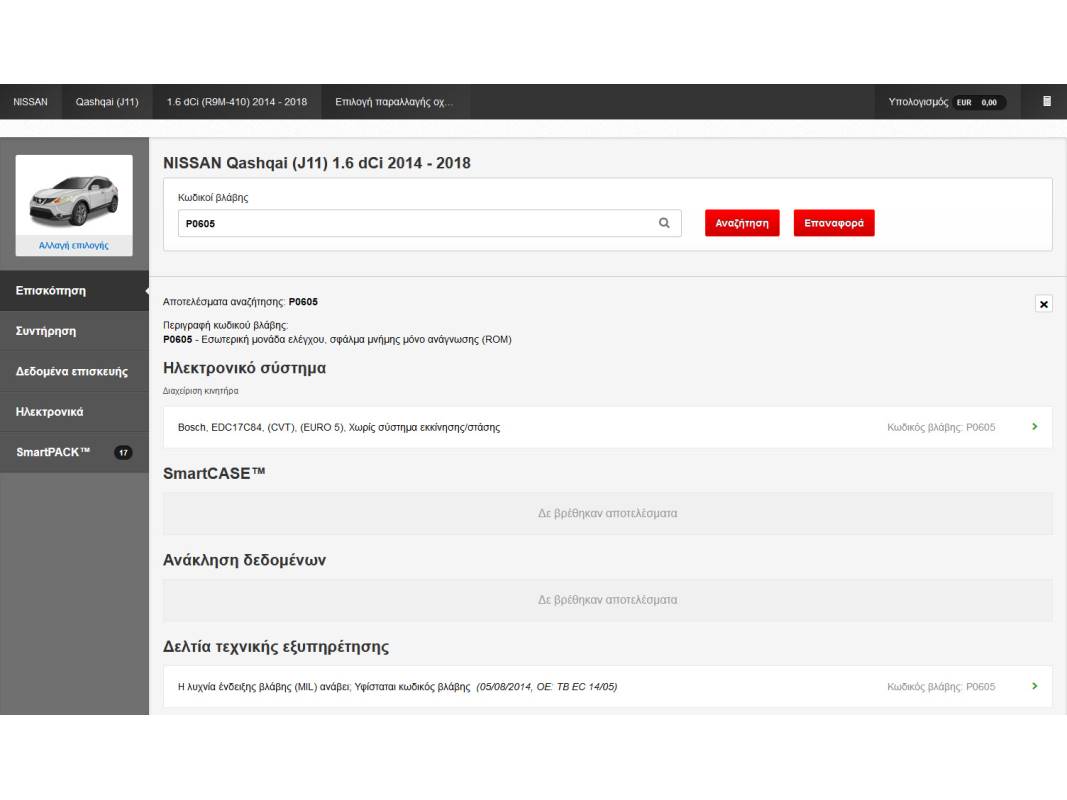This screenshot has width=1067, height=800.
Task: Open SmartPACK™ in the sidebar
Action: pos(74,452)
